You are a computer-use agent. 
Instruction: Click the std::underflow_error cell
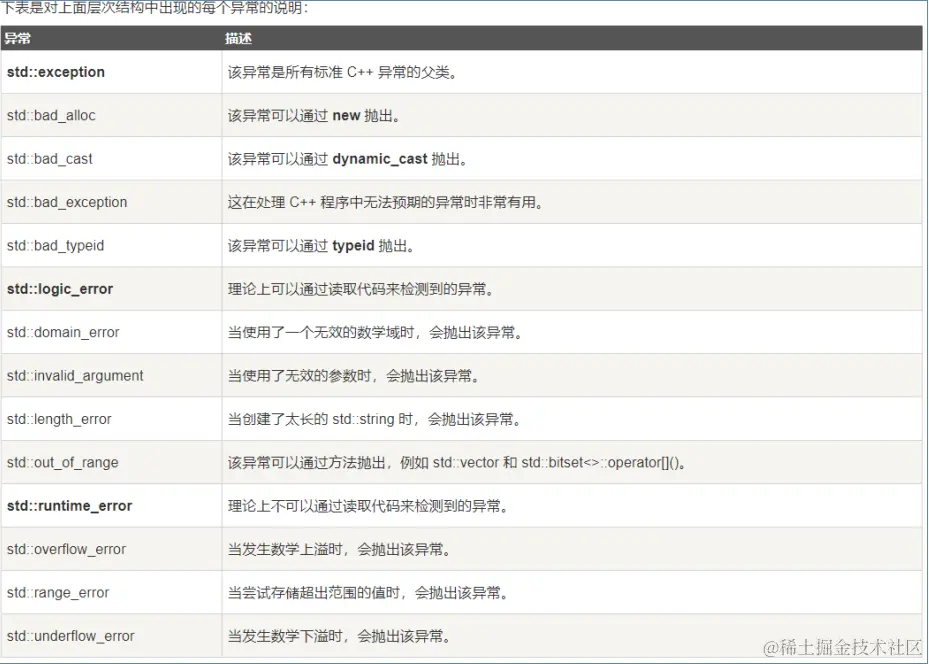(71, 636)
